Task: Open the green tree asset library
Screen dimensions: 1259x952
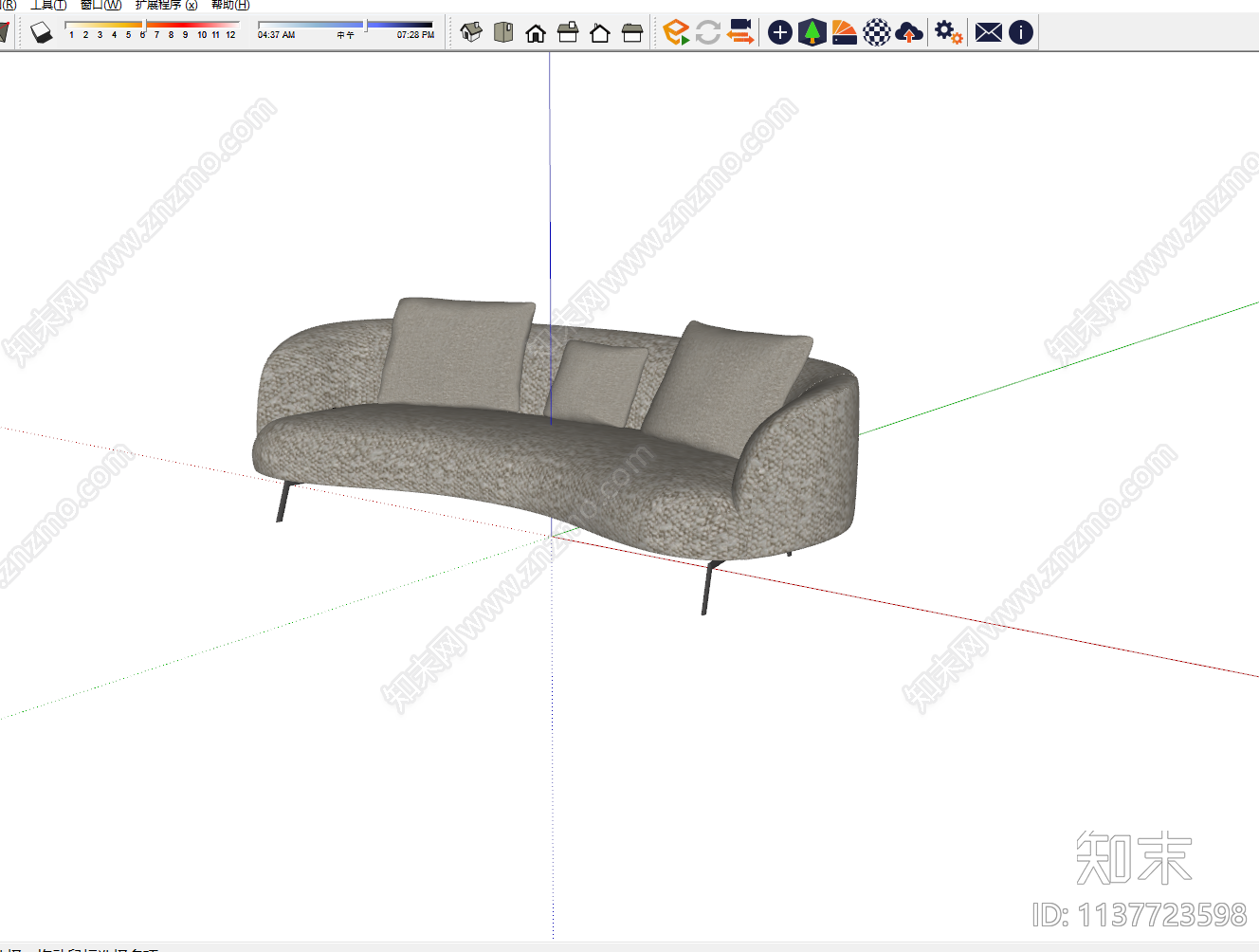Action: click(x=812, y=32)
